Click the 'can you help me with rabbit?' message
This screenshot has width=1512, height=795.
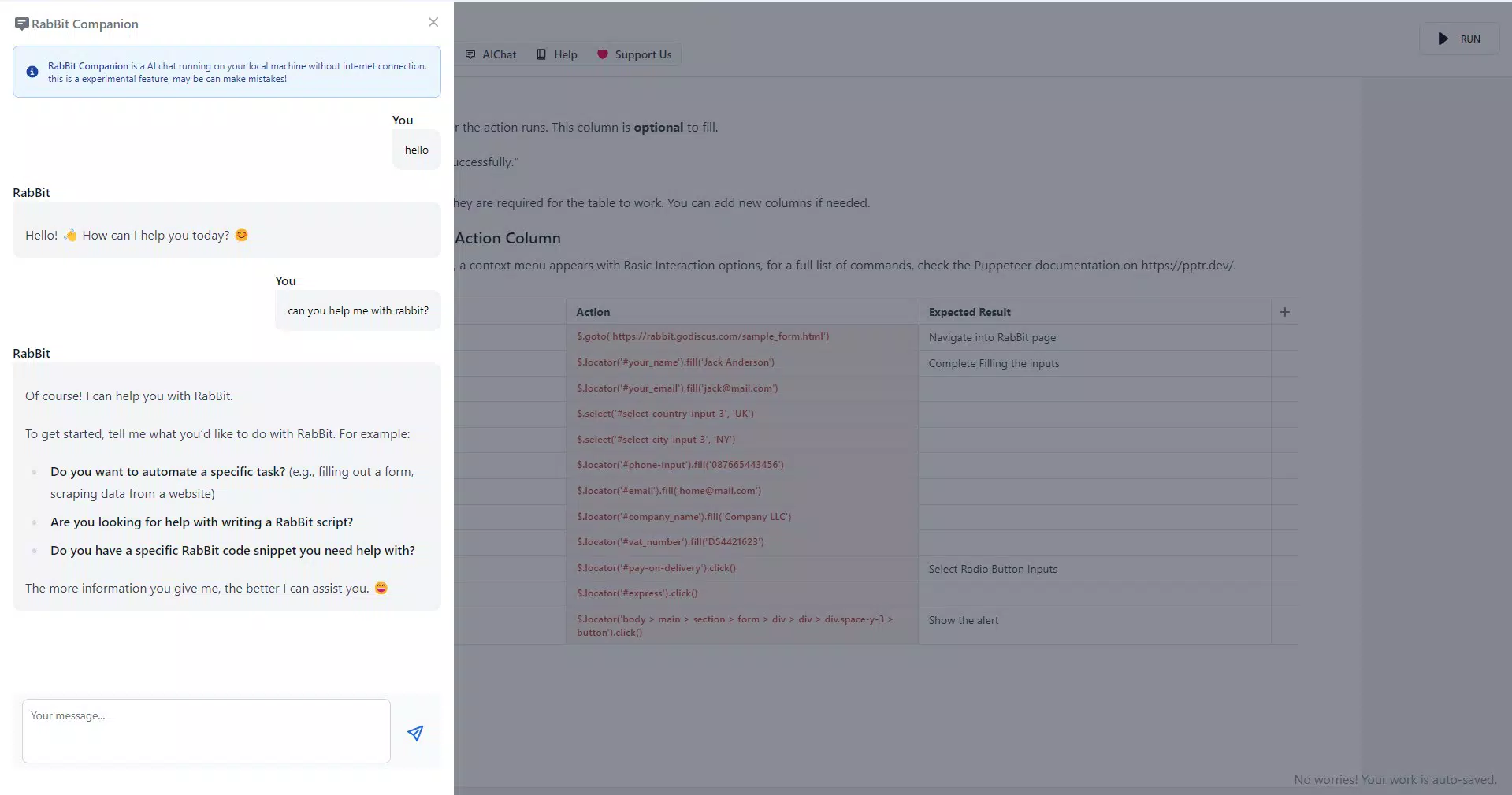(358, 310)
